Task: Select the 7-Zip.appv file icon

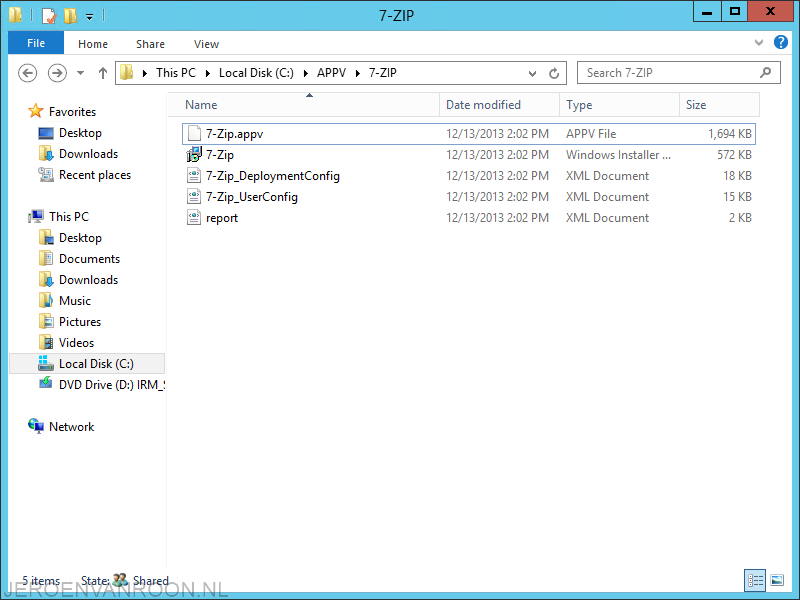Action: click(x=194, y=134)
